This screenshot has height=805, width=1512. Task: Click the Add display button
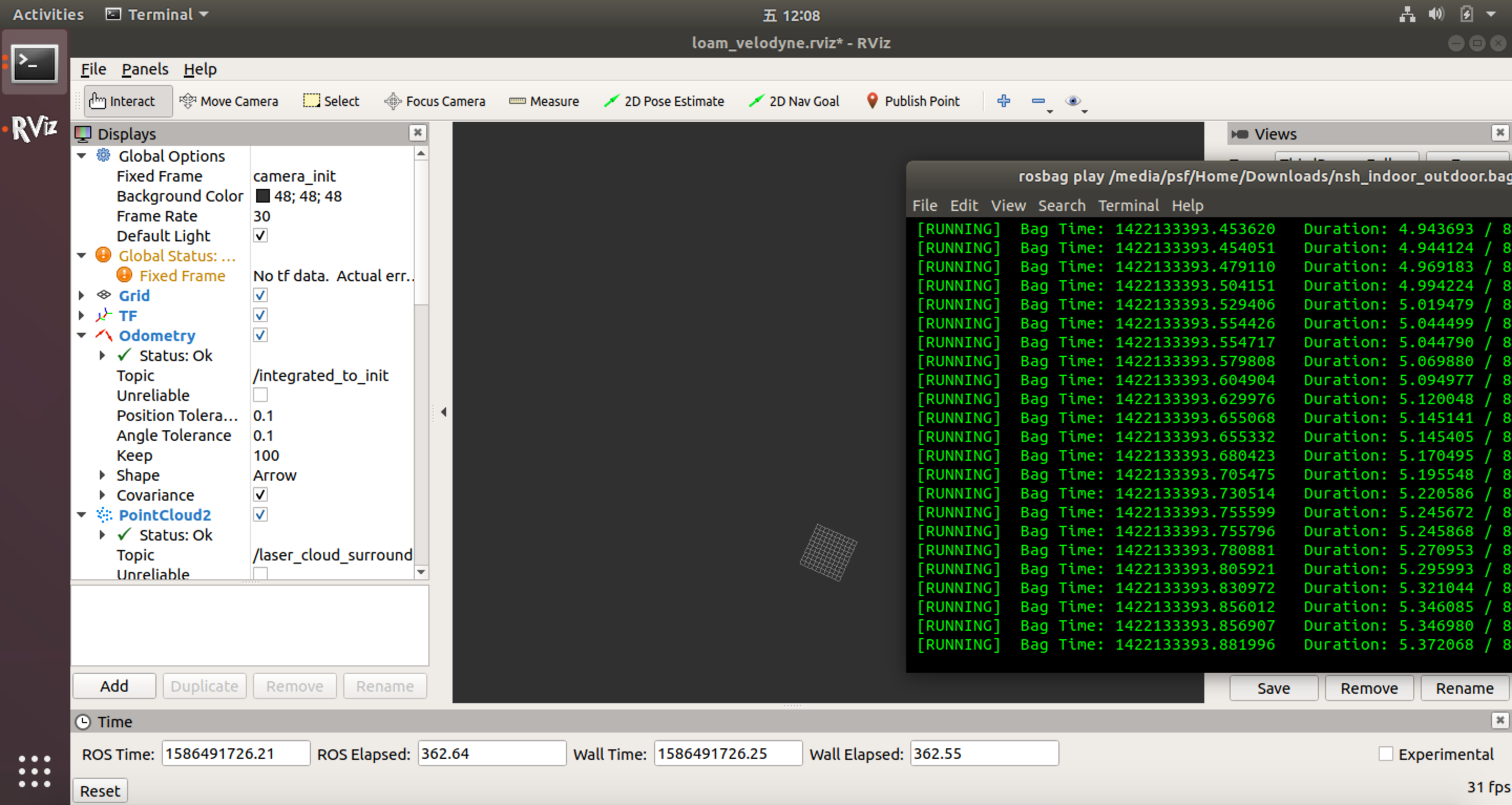click(x=114, y=686)
